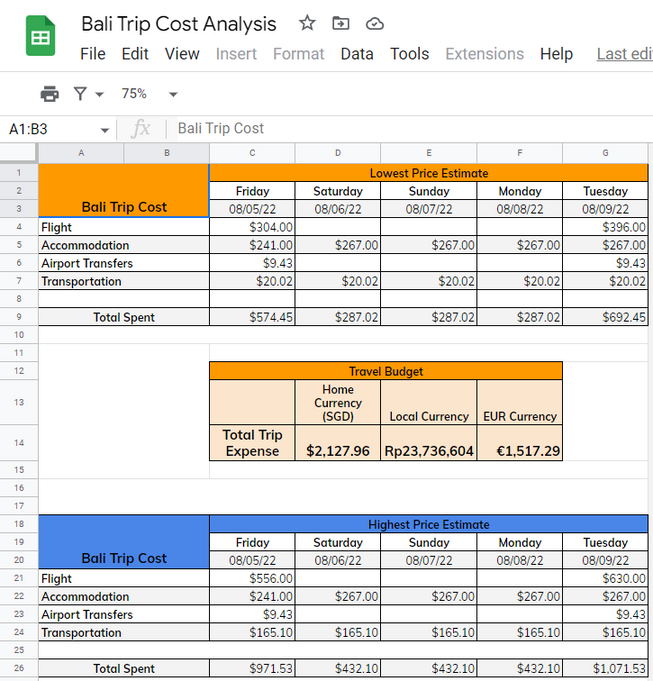Expand the name box range dropdown arrow

[105, 130]
